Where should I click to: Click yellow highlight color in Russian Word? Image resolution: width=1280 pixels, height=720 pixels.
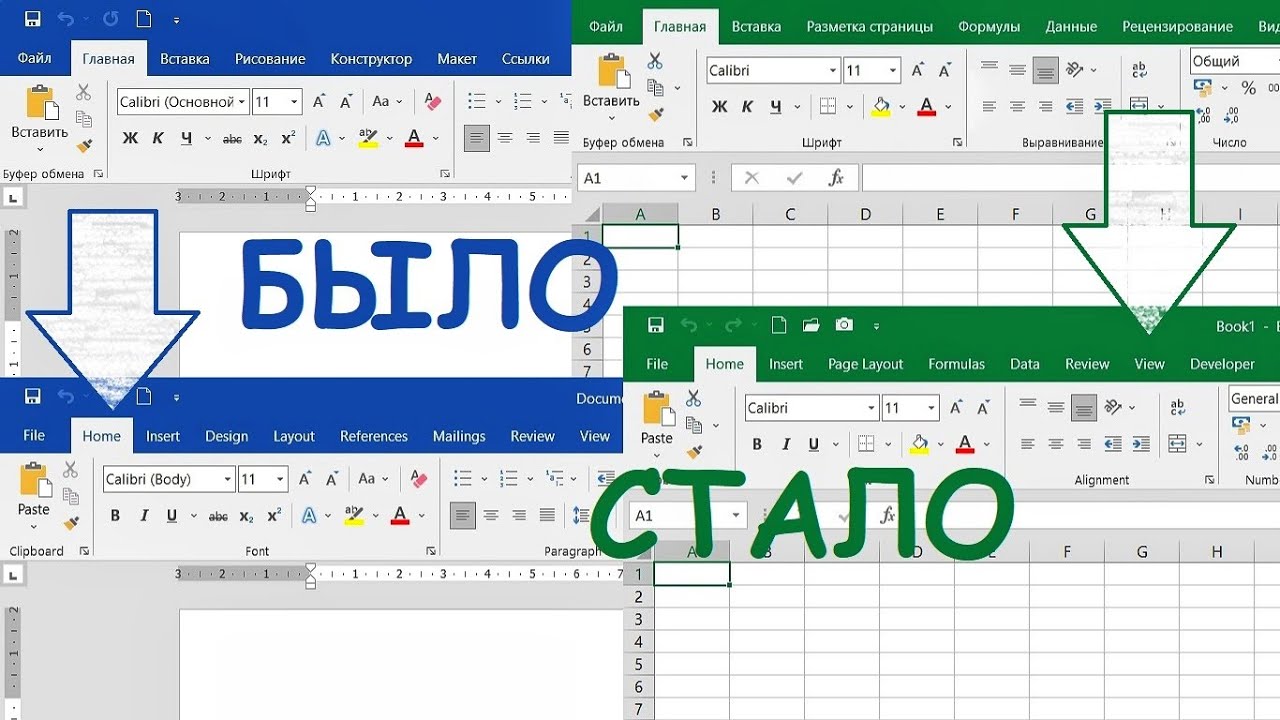pos(367,139)
